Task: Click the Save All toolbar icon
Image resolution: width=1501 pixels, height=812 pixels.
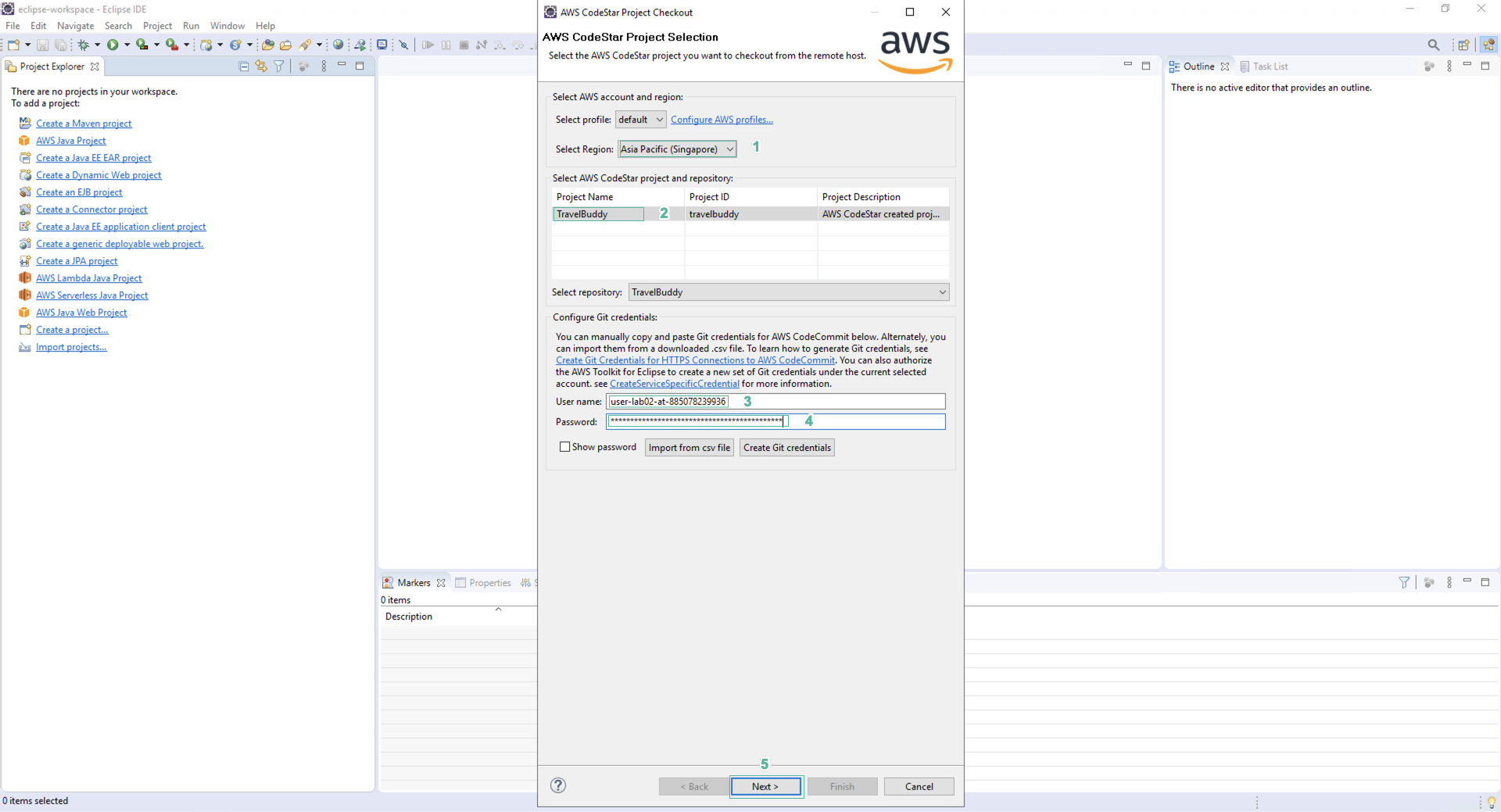Action: coord(60,45)
